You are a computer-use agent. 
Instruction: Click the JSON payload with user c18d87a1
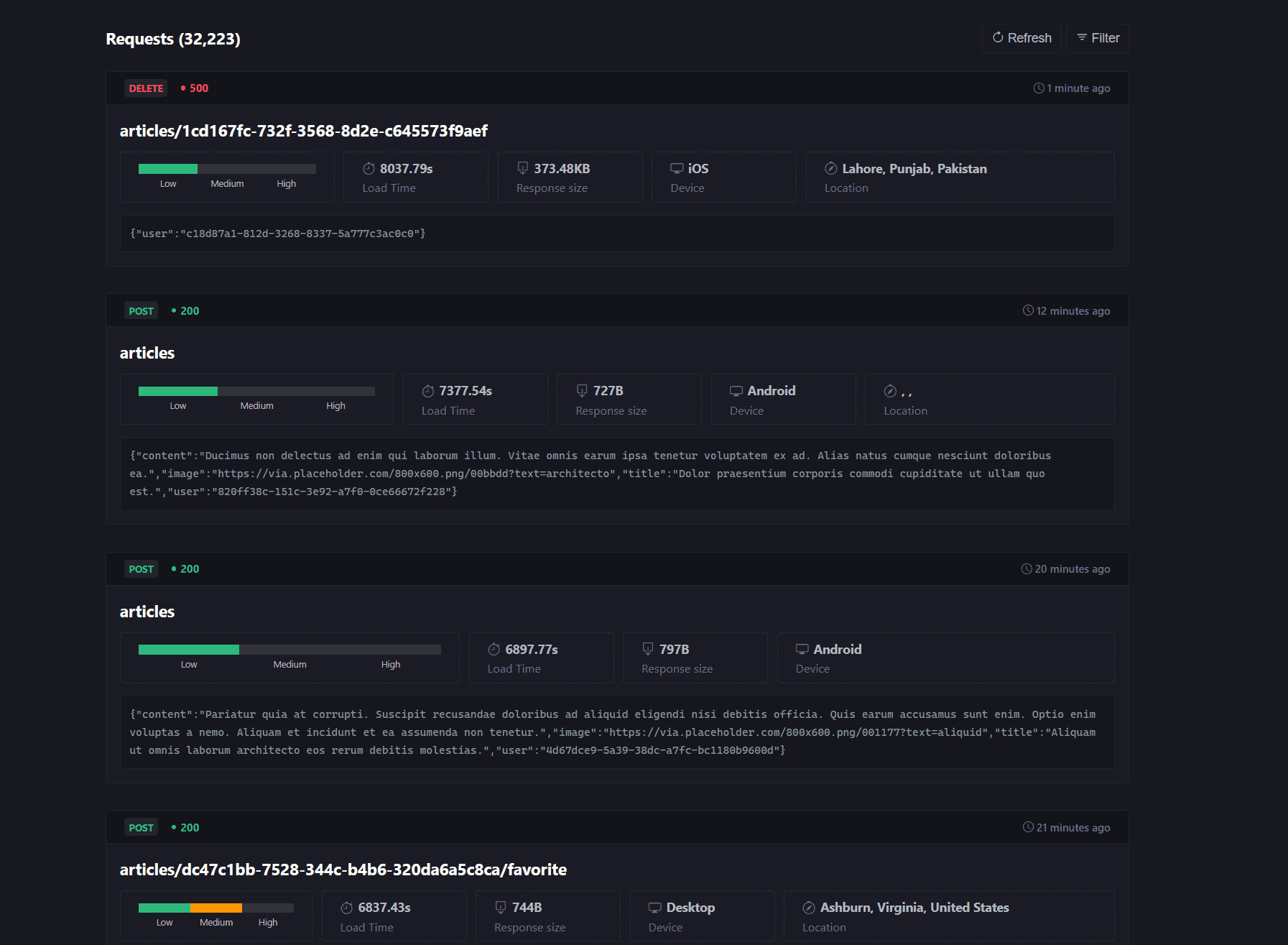pyautogui.click(x=277, y=234)
